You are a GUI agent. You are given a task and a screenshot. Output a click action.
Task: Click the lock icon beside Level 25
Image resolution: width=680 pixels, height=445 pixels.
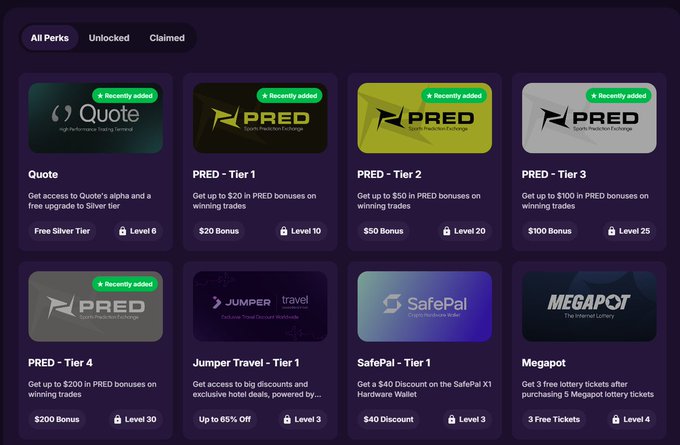click(x=611, y=231)
